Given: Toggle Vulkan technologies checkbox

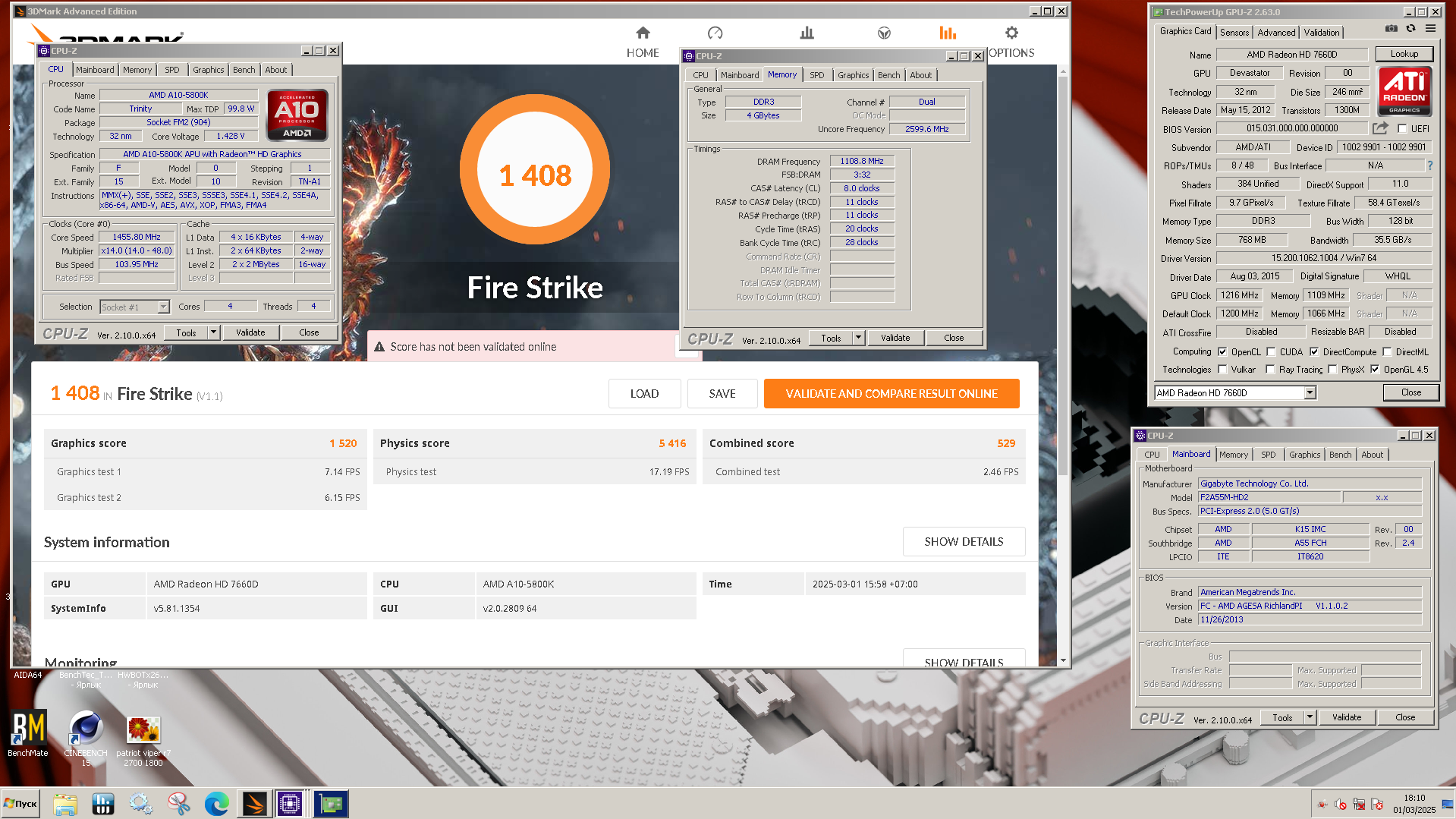Looking at the screenshot, I should [x=1222, y=370].
